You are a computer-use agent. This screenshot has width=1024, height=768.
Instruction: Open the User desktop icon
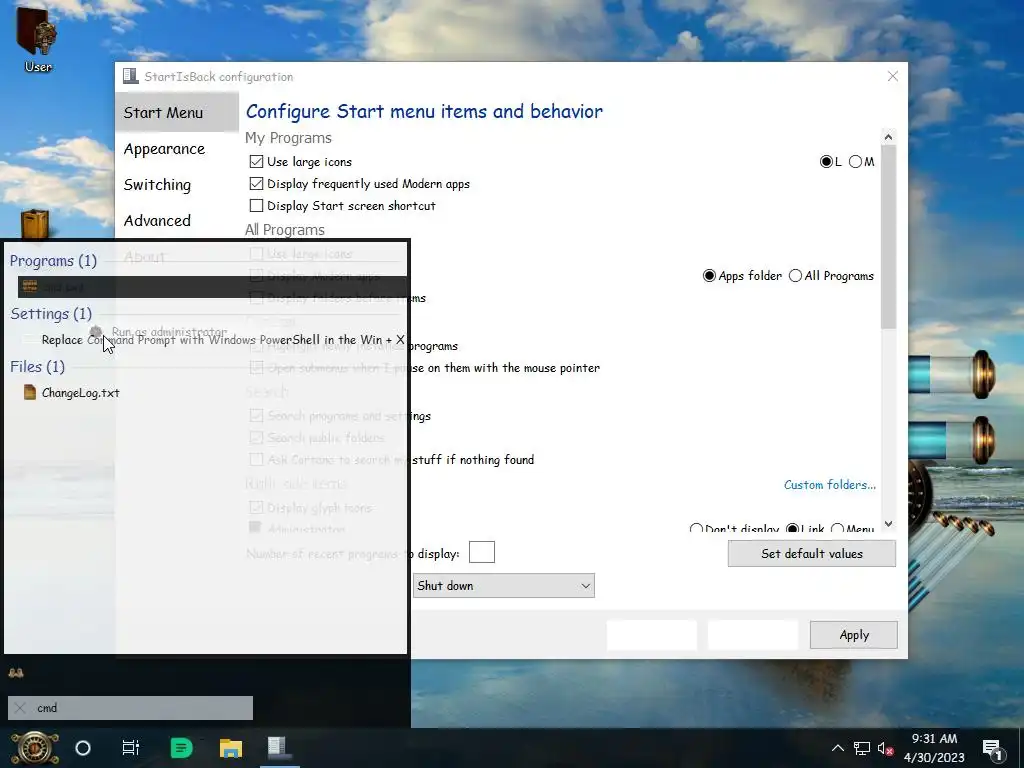click(37, 39)
